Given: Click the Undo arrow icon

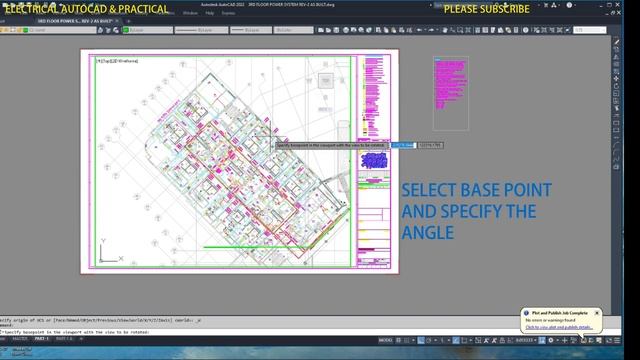Looking at the screenshot, I should pos(419,30).
